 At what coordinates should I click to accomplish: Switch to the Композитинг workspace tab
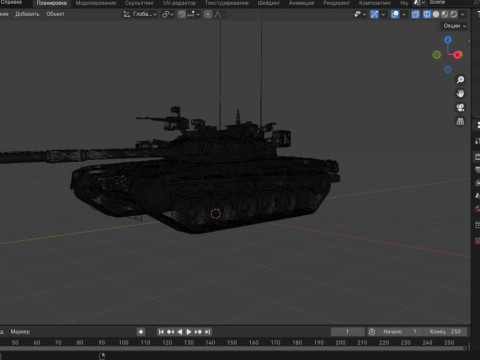pyautogui.click(x=375, y=3)
